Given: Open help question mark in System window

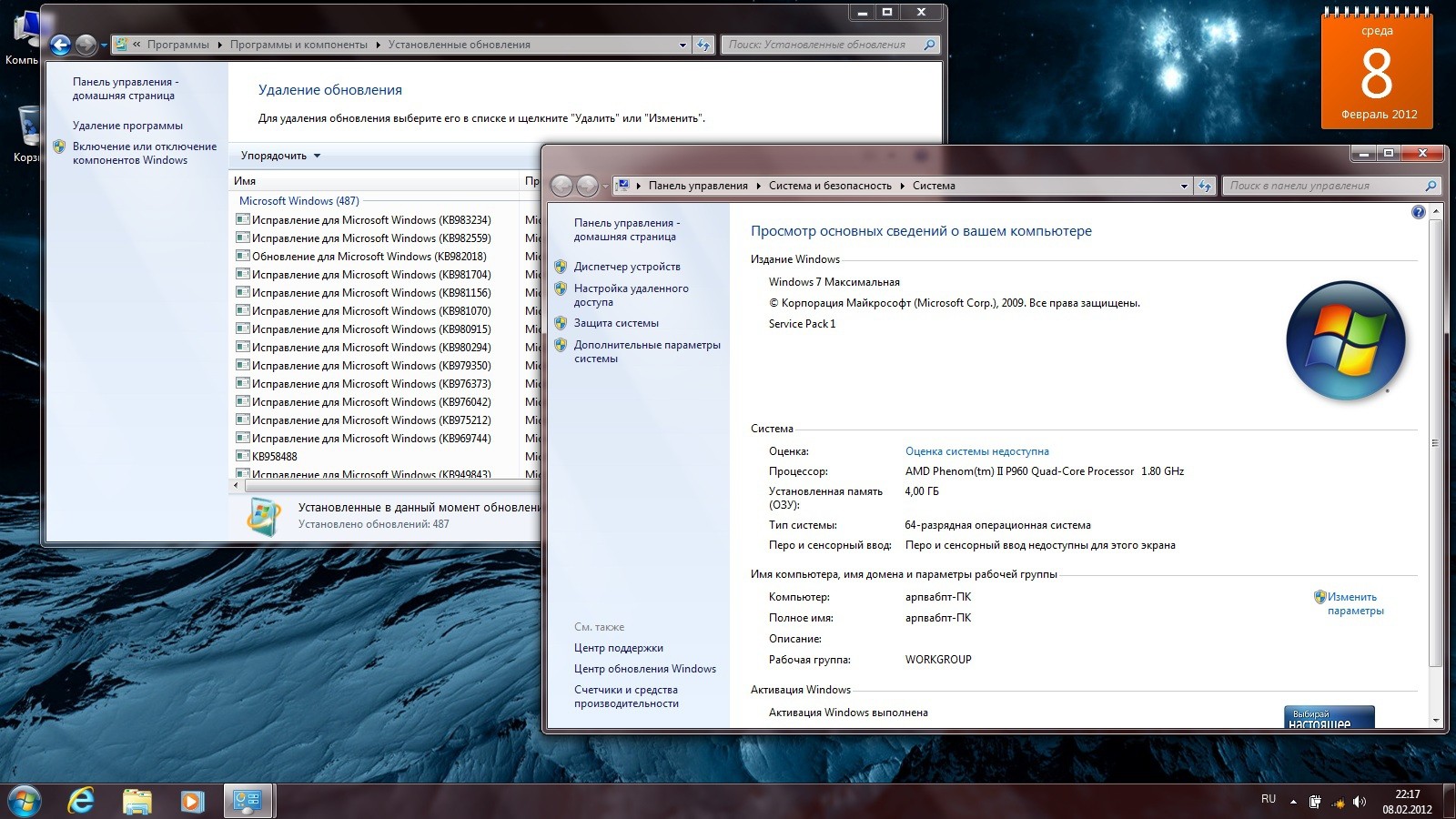Looking at the screenshot, I should coord(1418,212).
